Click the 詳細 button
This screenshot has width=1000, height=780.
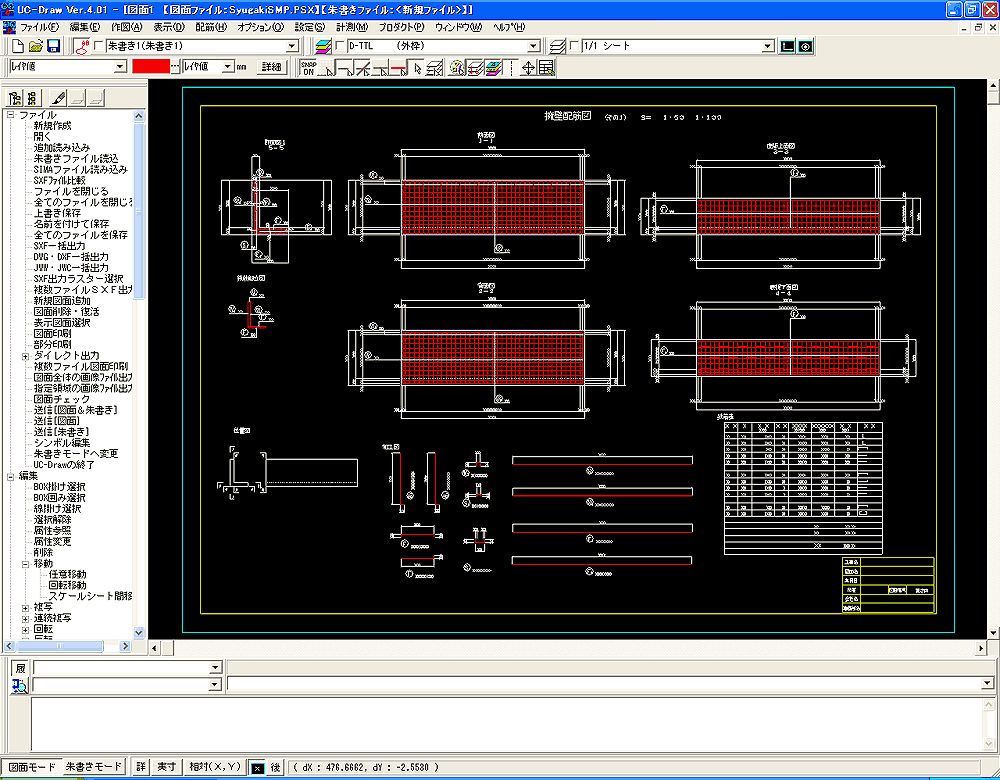tap(272, 66)
